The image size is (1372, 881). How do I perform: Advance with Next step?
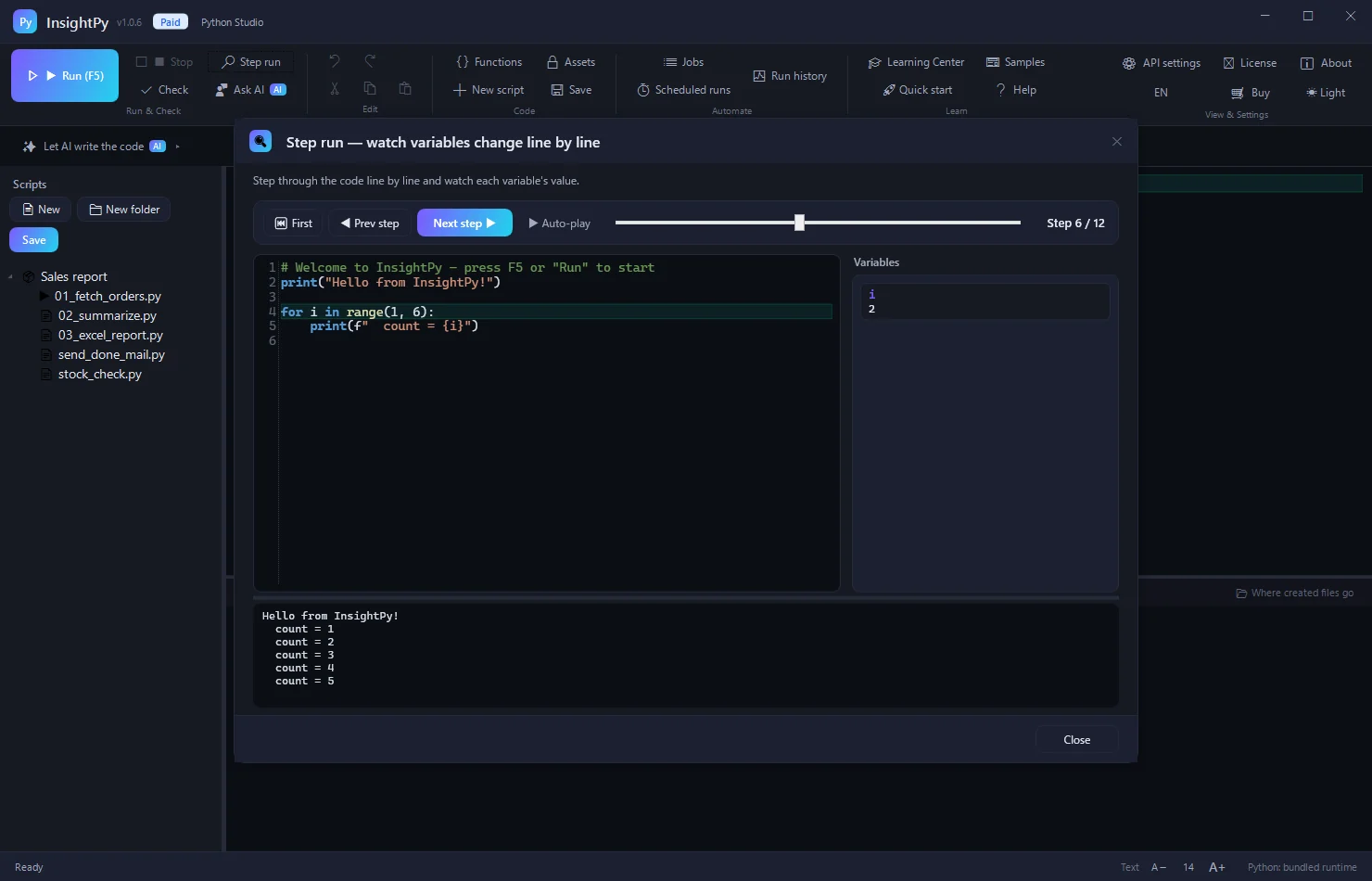click(x=464, y=223)
